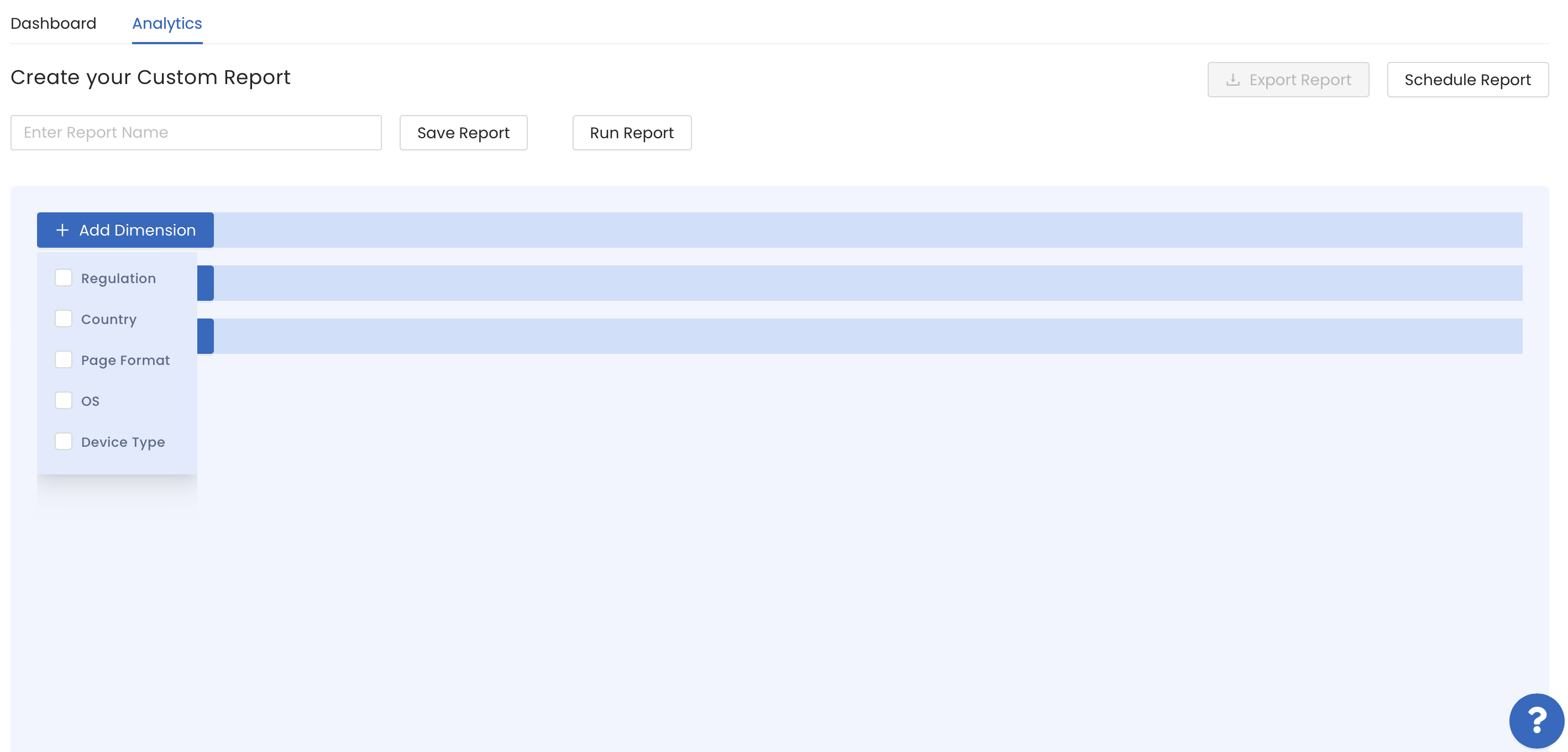Screen dimensions: 1568x752
Task: Select the OS checkbox
Action: pos(64,400)
